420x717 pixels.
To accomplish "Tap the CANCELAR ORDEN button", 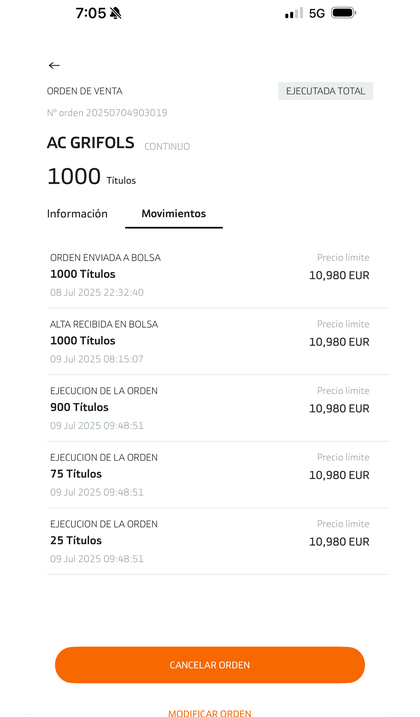I will pos(210,665).
